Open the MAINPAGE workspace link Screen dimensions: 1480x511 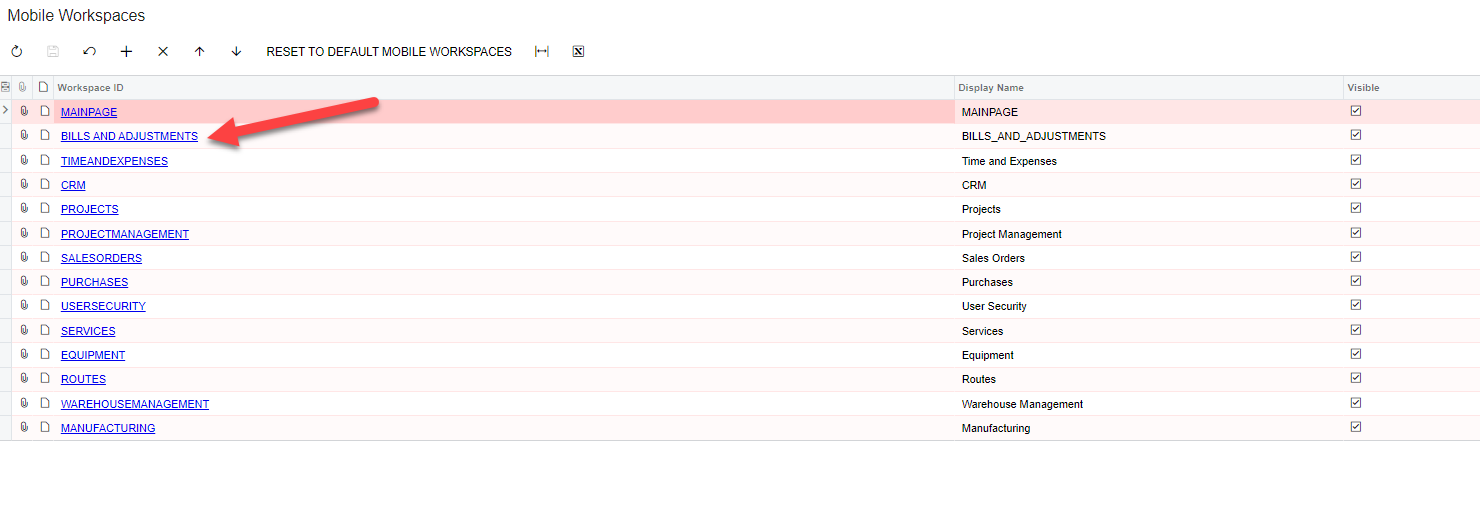89,112
